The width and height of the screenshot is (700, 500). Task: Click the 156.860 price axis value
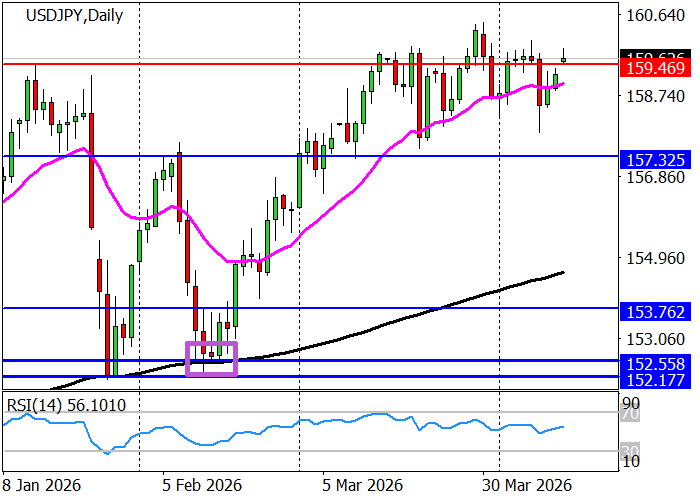[656, 177]
